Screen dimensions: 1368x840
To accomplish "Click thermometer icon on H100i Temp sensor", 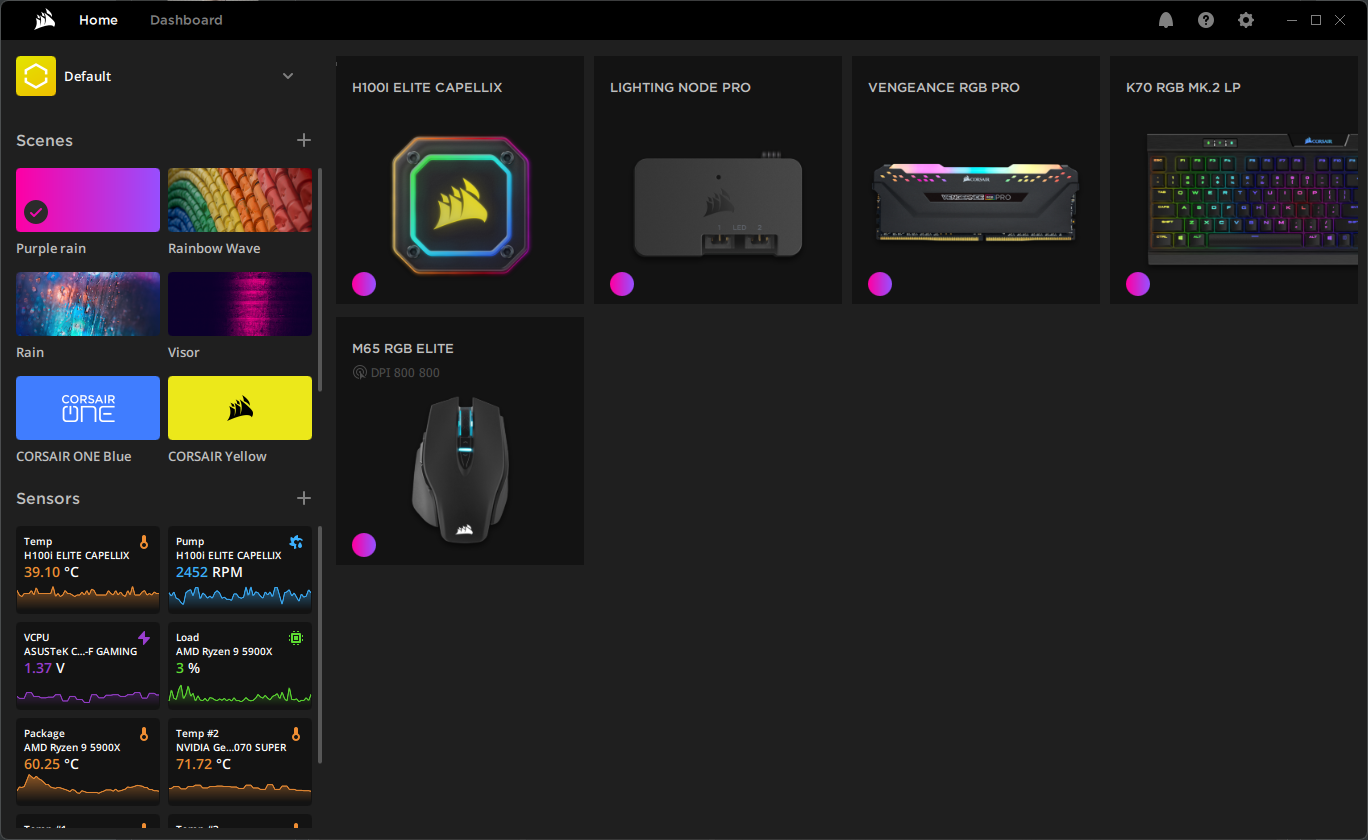I will tap(144, 542).
